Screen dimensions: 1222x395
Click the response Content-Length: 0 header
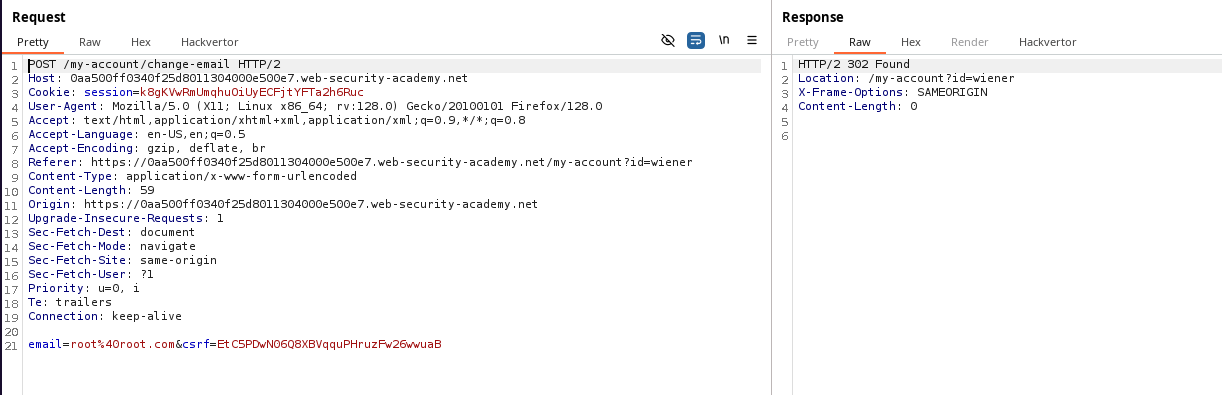click(x=858, y=106)
